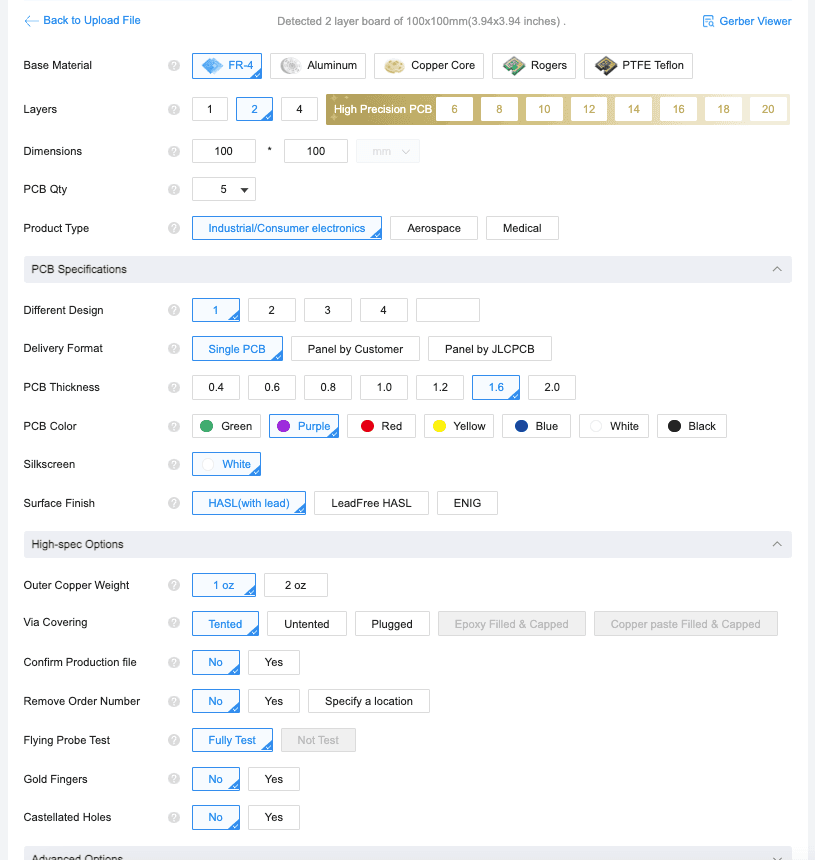Open the Gerber Viewer link

pos(755,21)
